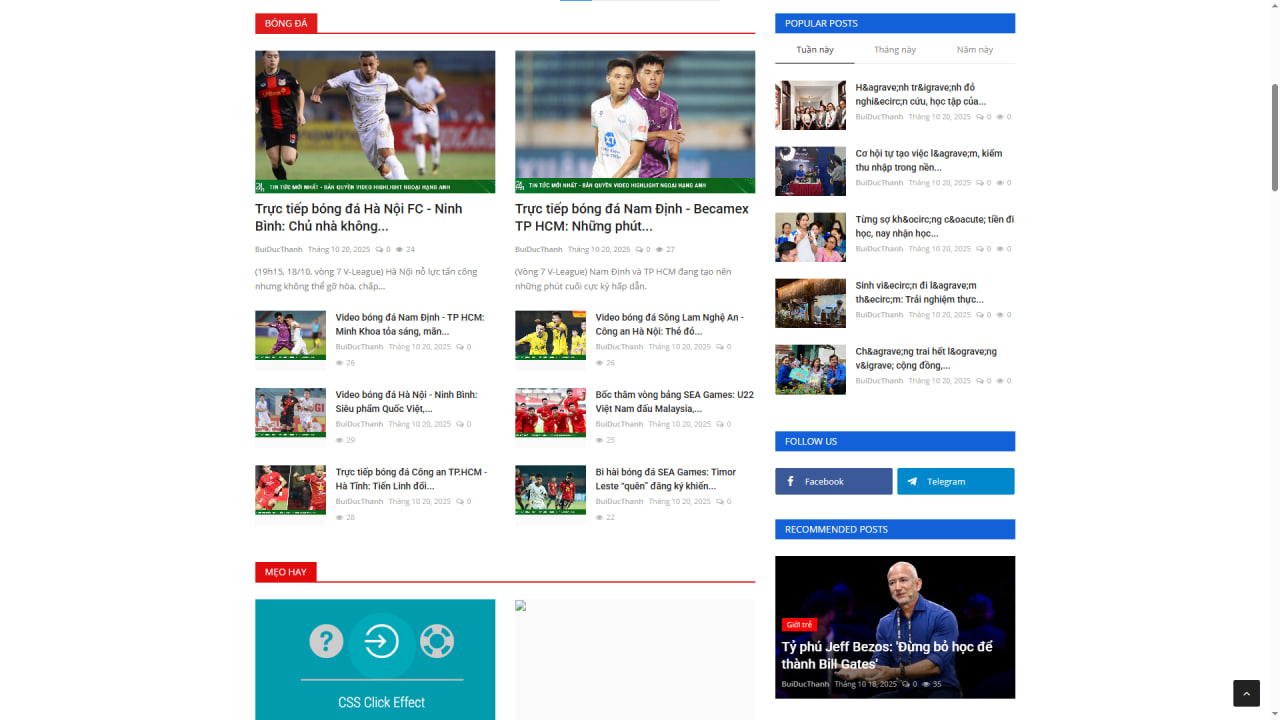The width and height of the screenshot is (1280, 720).
Task: Open the Facebook follow button
Action: coord(833,481)
